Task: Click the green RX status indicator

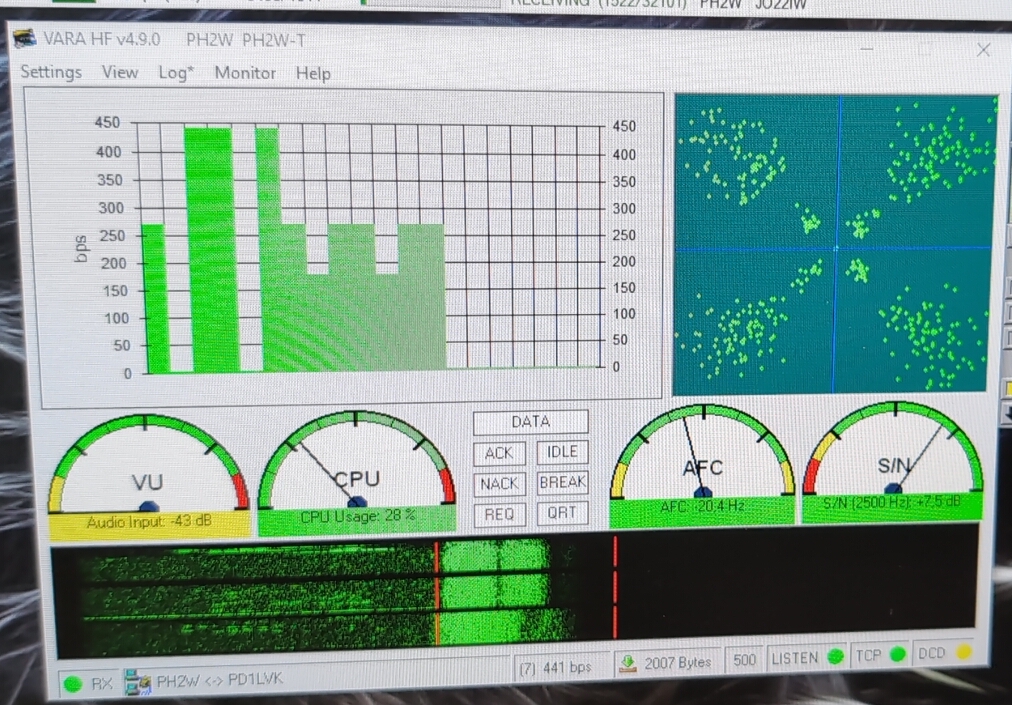Action: [x=72, y=684]
